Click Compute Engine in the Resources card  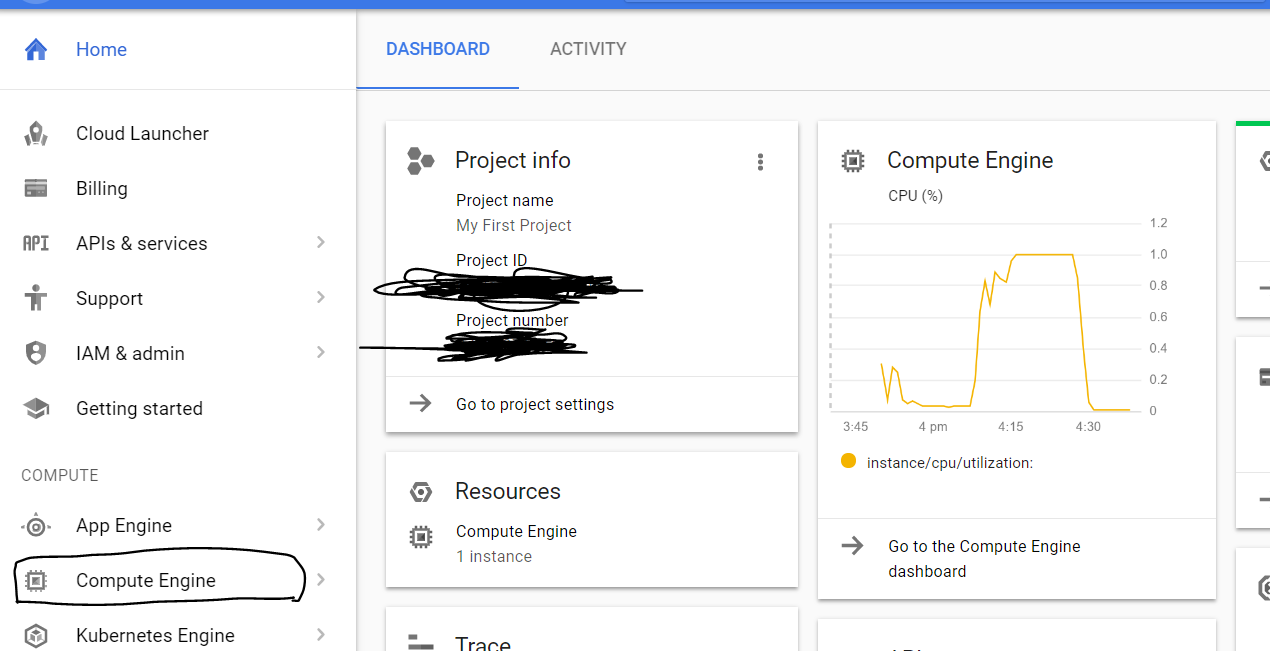coord(516,531)
